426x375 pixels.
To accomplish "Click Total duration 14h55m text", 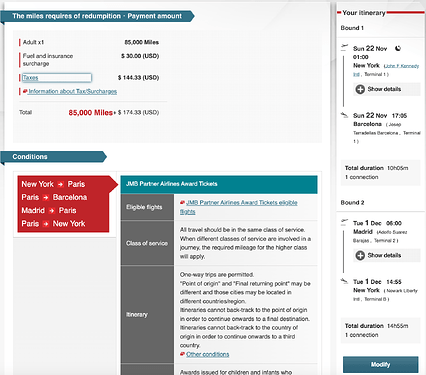I will (x=376, y=326).
